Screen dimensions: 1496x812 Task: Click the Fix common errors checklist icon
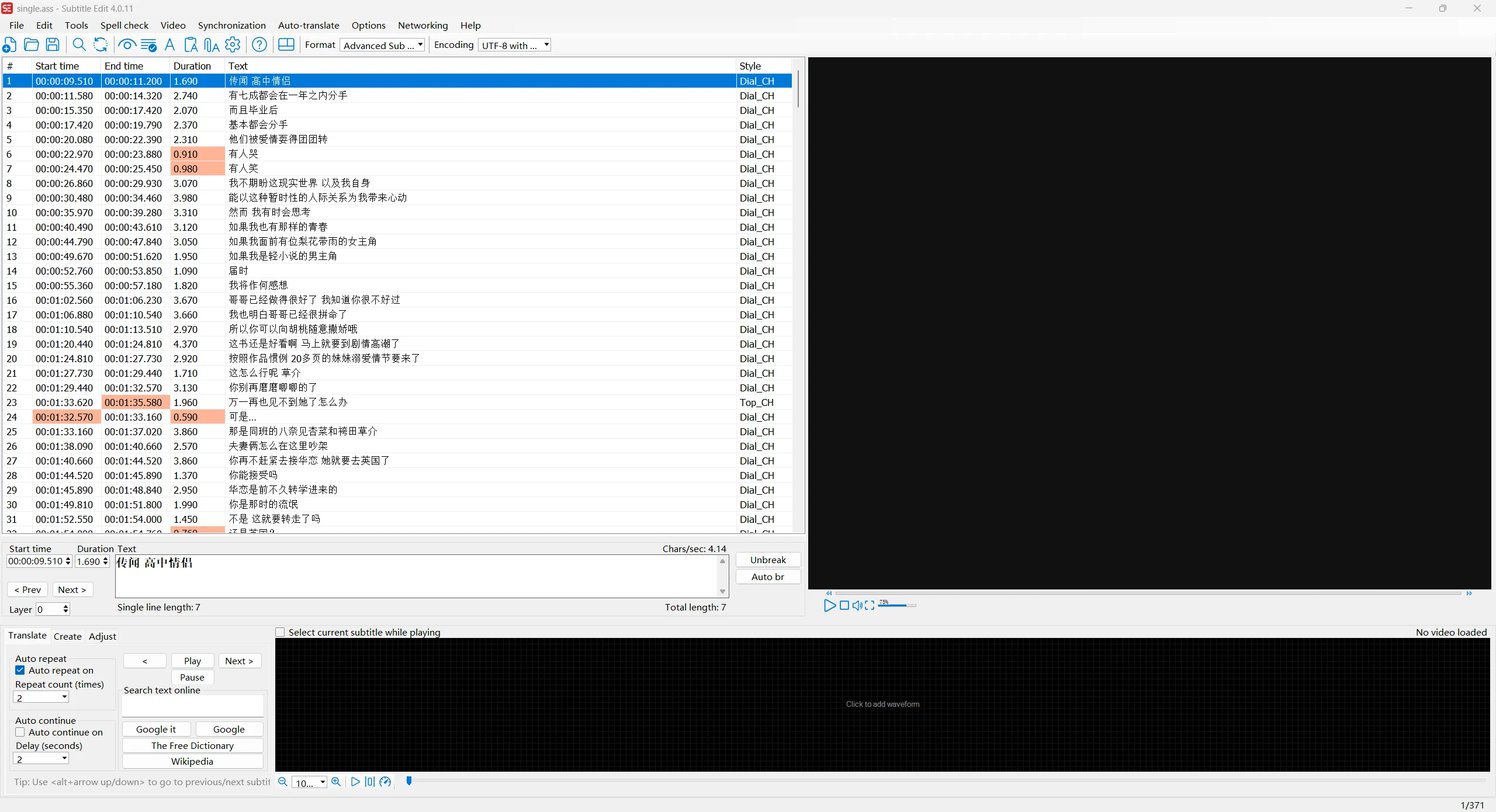pos(148,45)
